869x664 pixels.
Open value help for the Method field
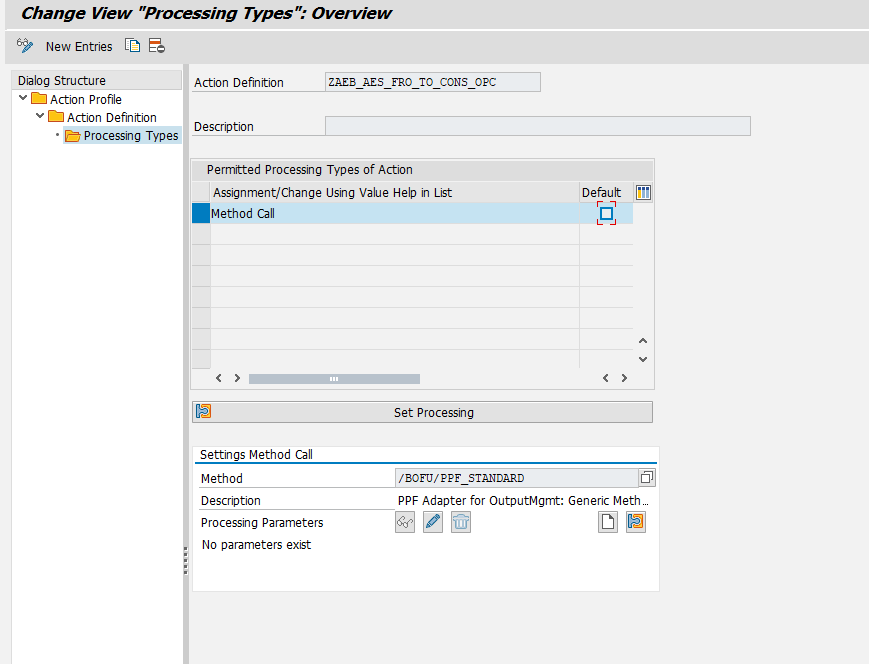(x=647, y=477)
